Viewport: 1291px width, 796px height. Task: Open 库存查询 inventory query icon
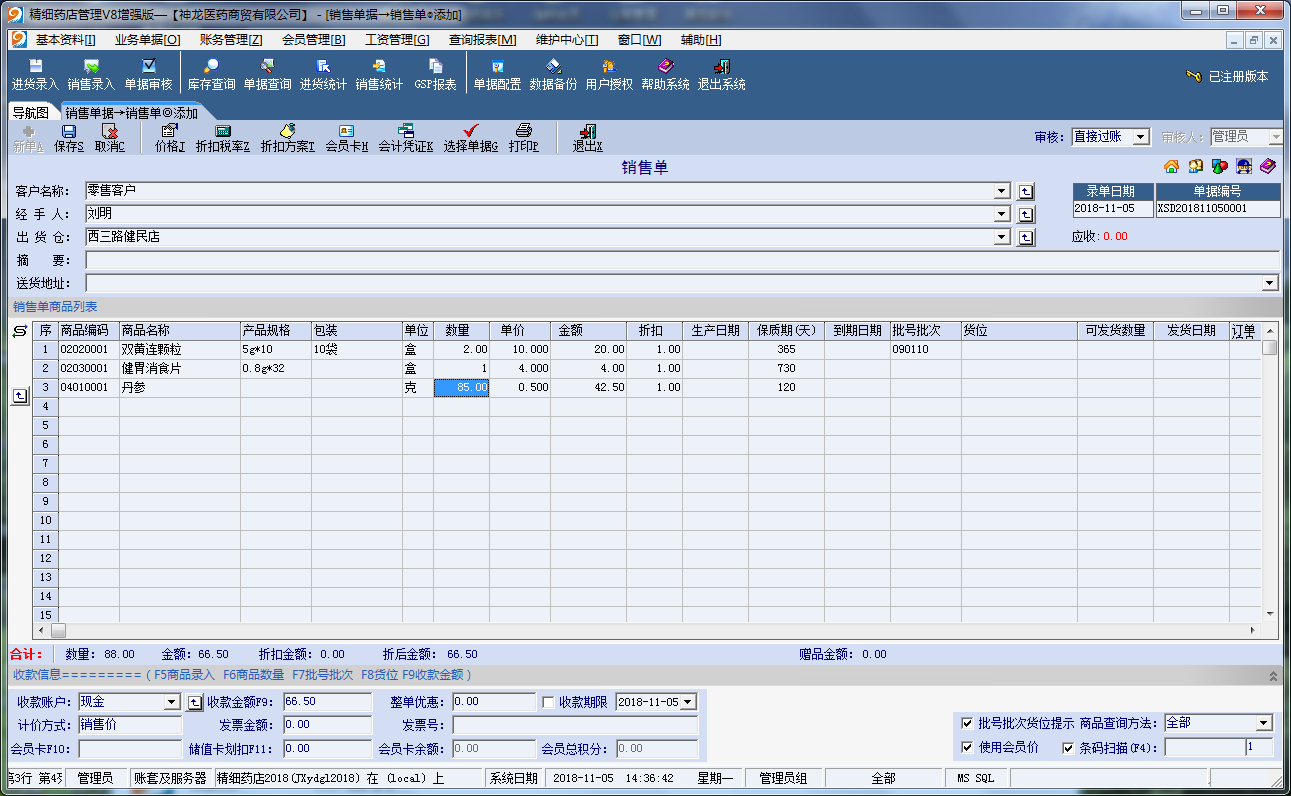211,75
